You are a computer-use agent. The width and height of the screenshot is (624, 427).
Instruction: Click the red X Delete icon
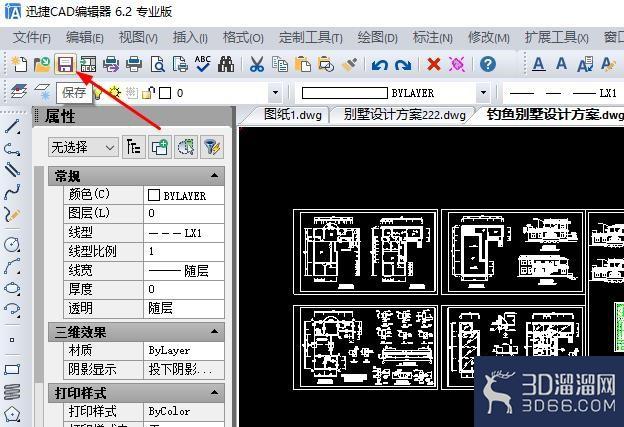coord(434,64)
